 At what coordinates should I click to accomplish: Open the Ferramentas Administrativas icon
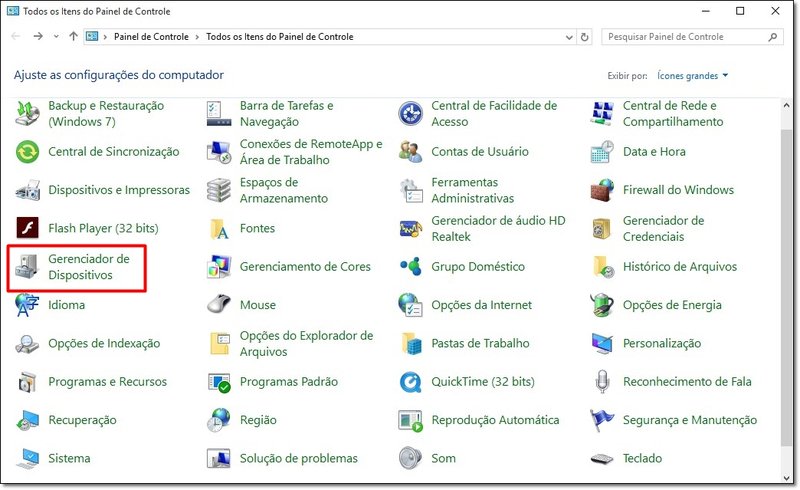coord(410,190)
